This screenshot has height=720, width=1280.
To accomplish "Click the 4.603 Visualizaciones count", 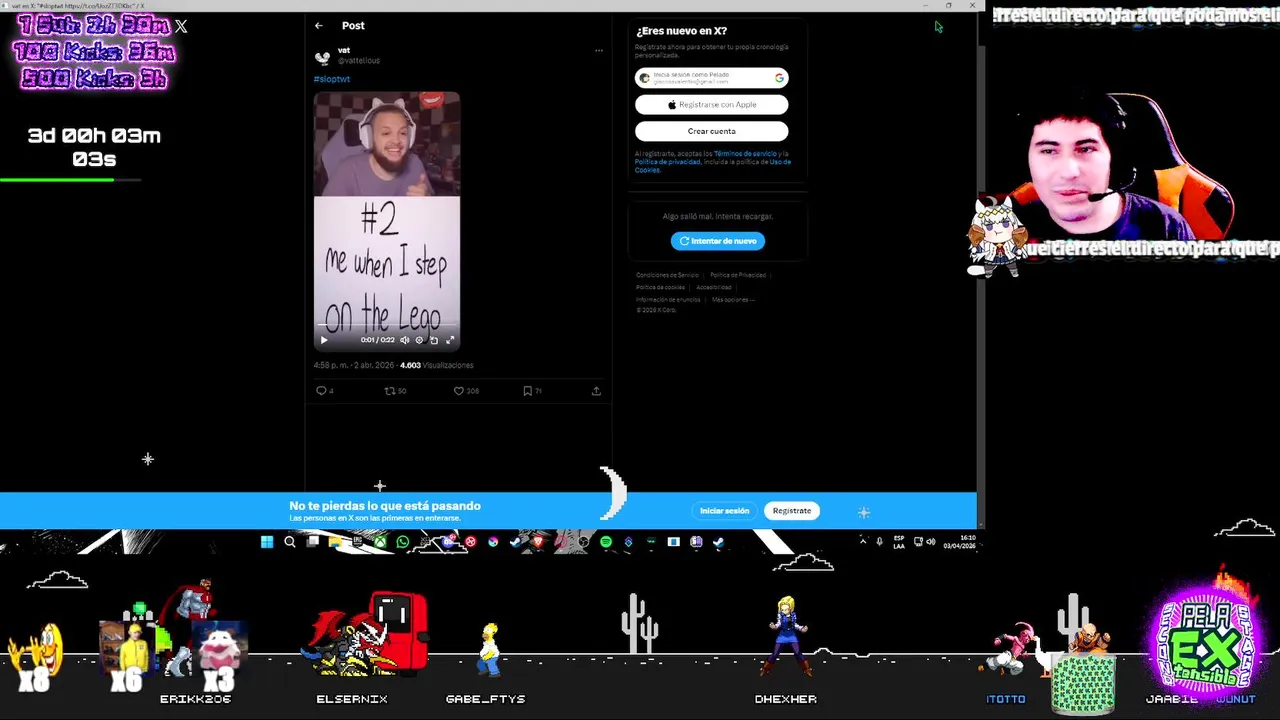I will 437,365.
